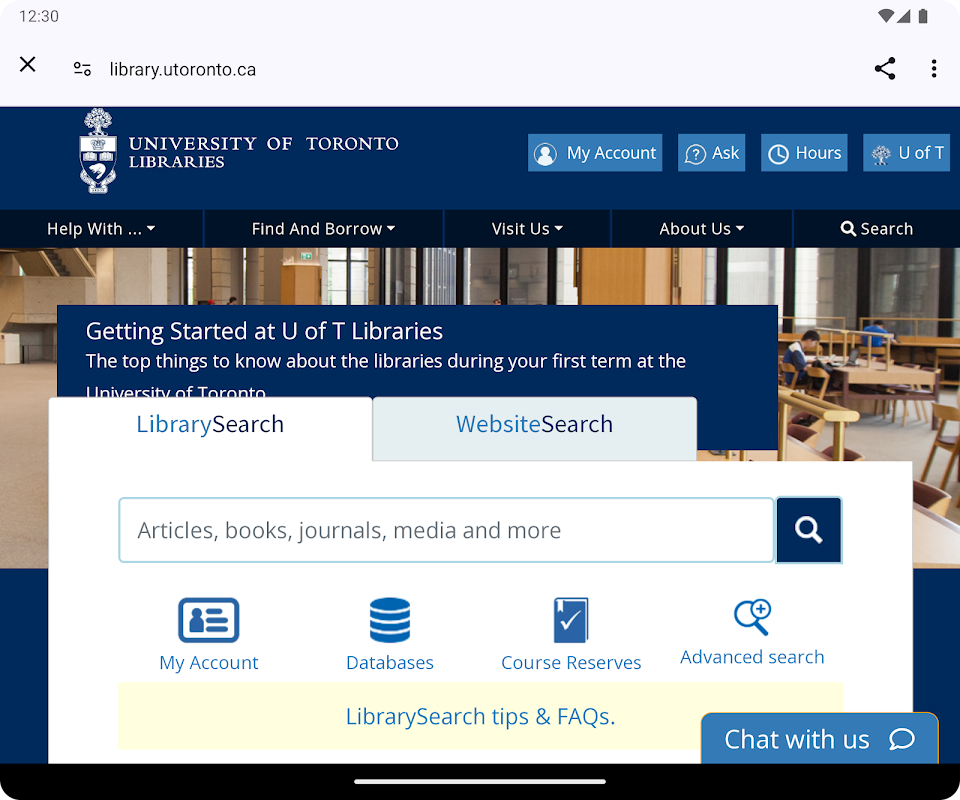
Task: Tap the share icon in browser bar
Action: coord(885,69)
